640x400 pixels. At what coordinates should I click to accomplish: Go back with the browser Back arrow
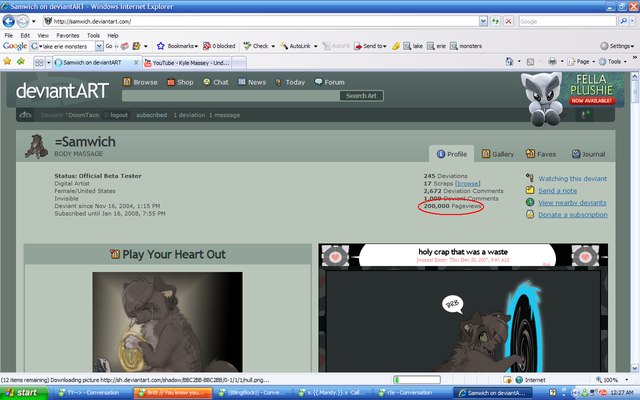pyautogui.click(x=9, y=21)
